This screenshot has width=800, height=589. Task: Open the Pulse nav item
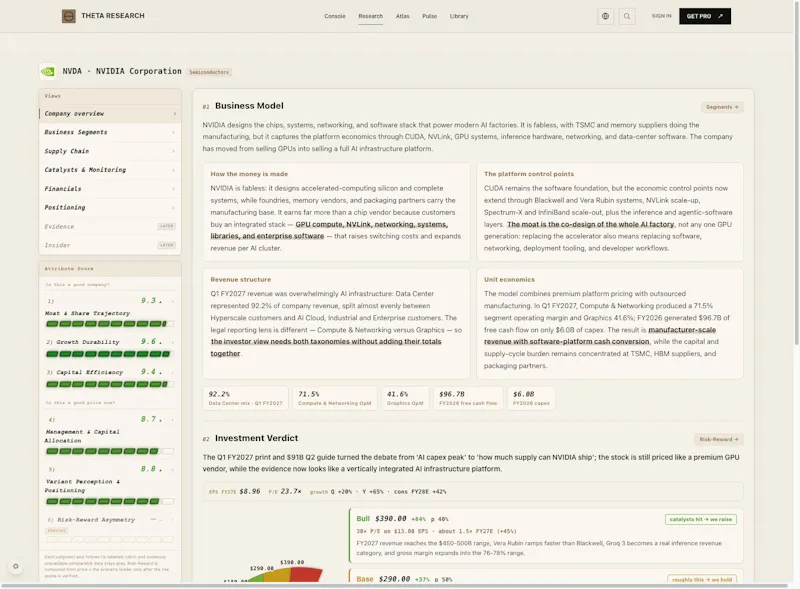pos(430,16)
